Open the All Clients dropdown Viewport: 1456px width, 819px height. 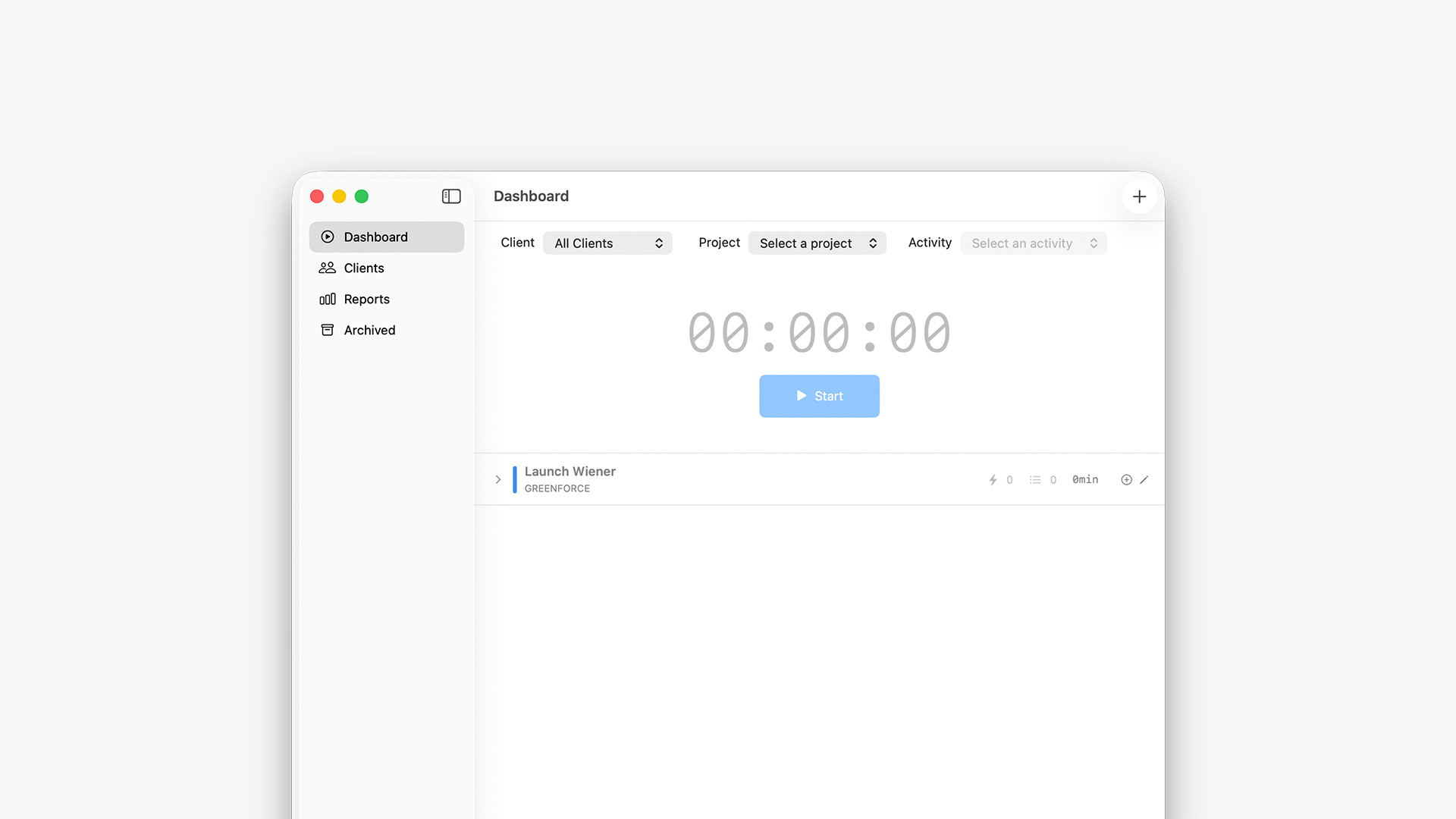click(607, 243)
